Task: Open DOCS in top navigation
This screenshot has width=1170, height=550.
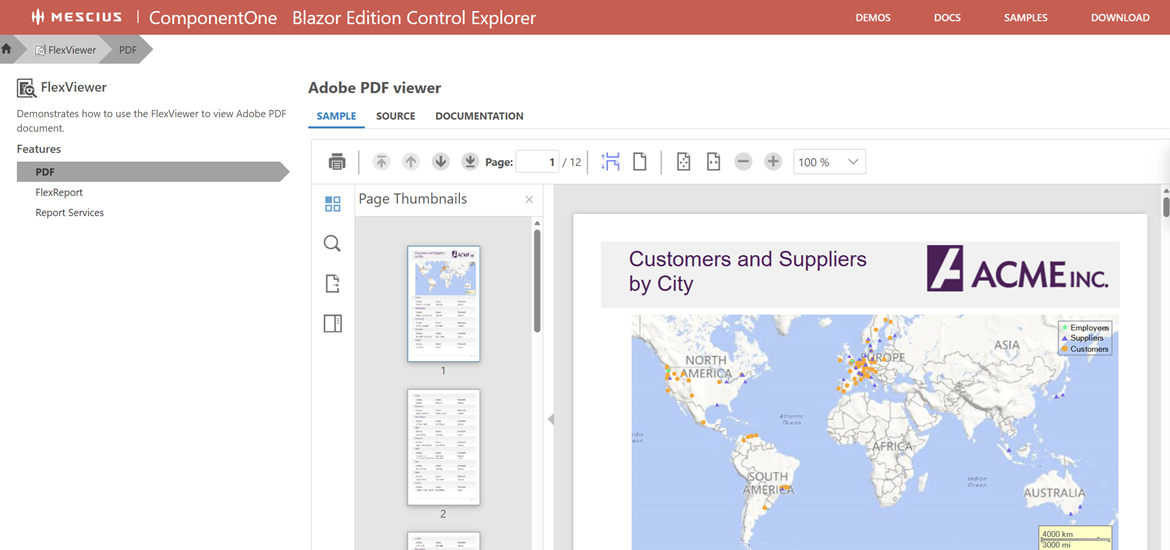Action: coord(947,18)
